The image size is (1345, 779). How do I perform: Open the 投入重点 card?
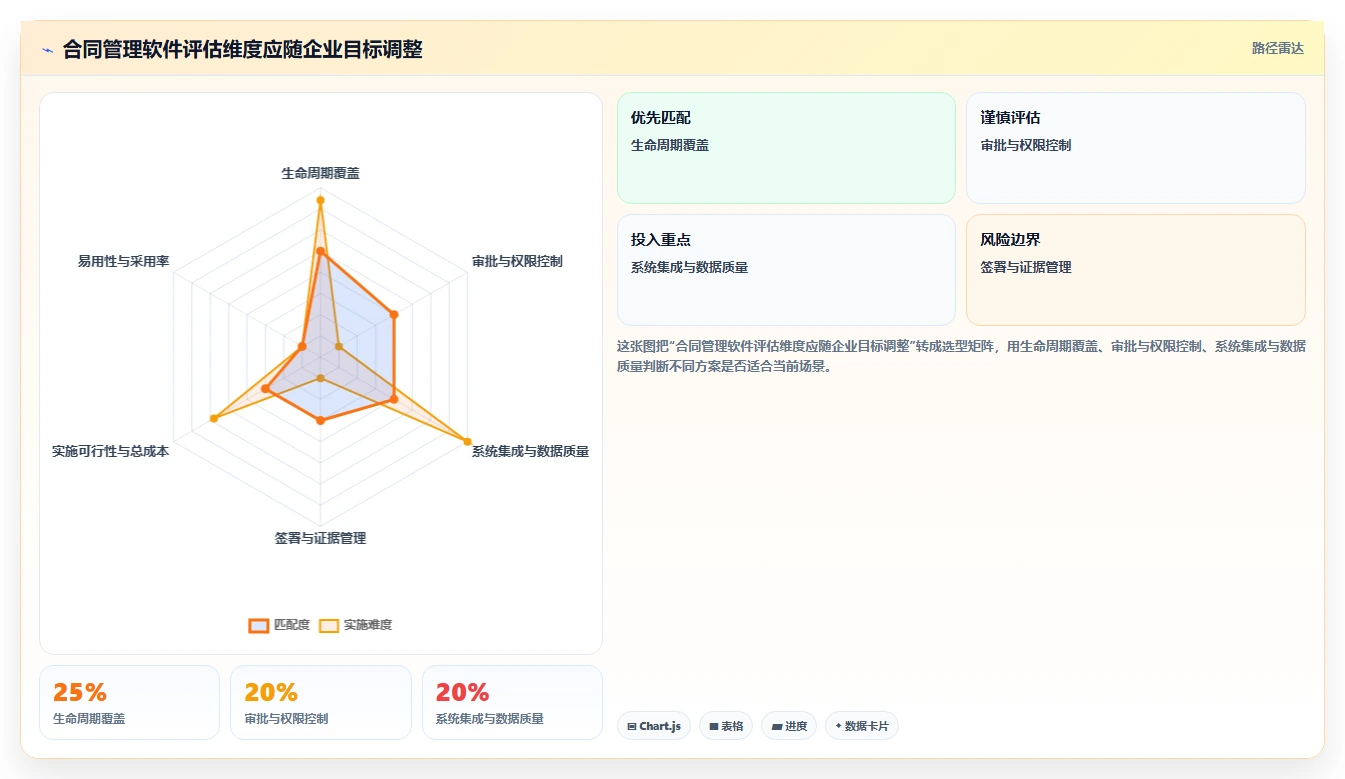tap(786, 270)
